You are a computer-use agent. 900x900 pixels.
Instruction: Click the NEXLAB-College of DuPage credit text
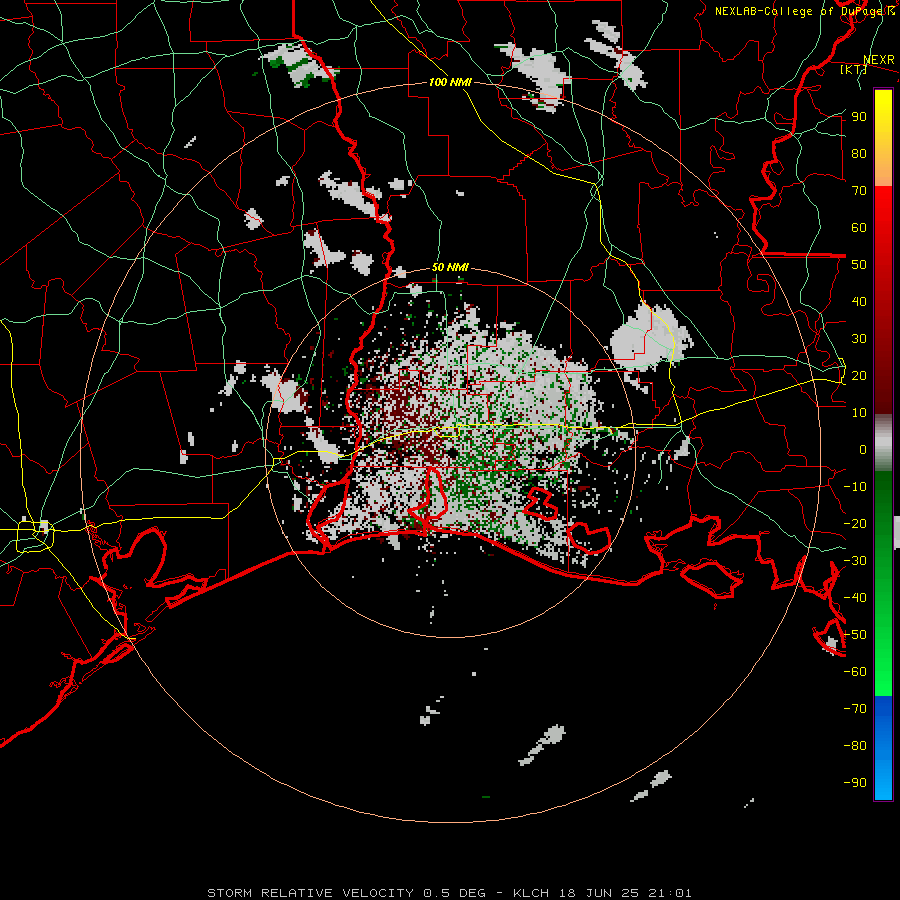click(804, 11)
